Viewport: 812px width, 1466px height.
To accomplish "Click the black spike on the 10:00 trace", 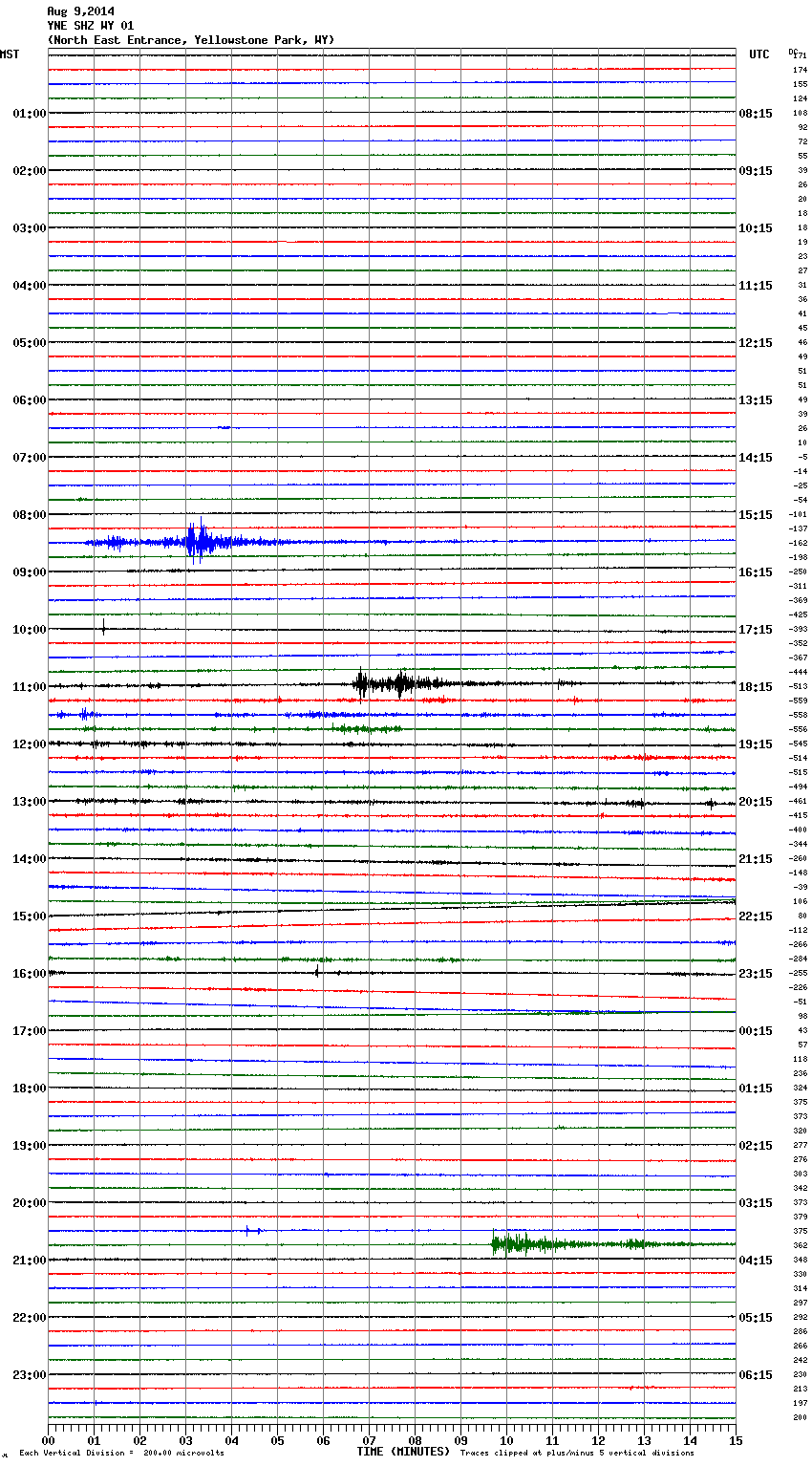I will point(103,628).
